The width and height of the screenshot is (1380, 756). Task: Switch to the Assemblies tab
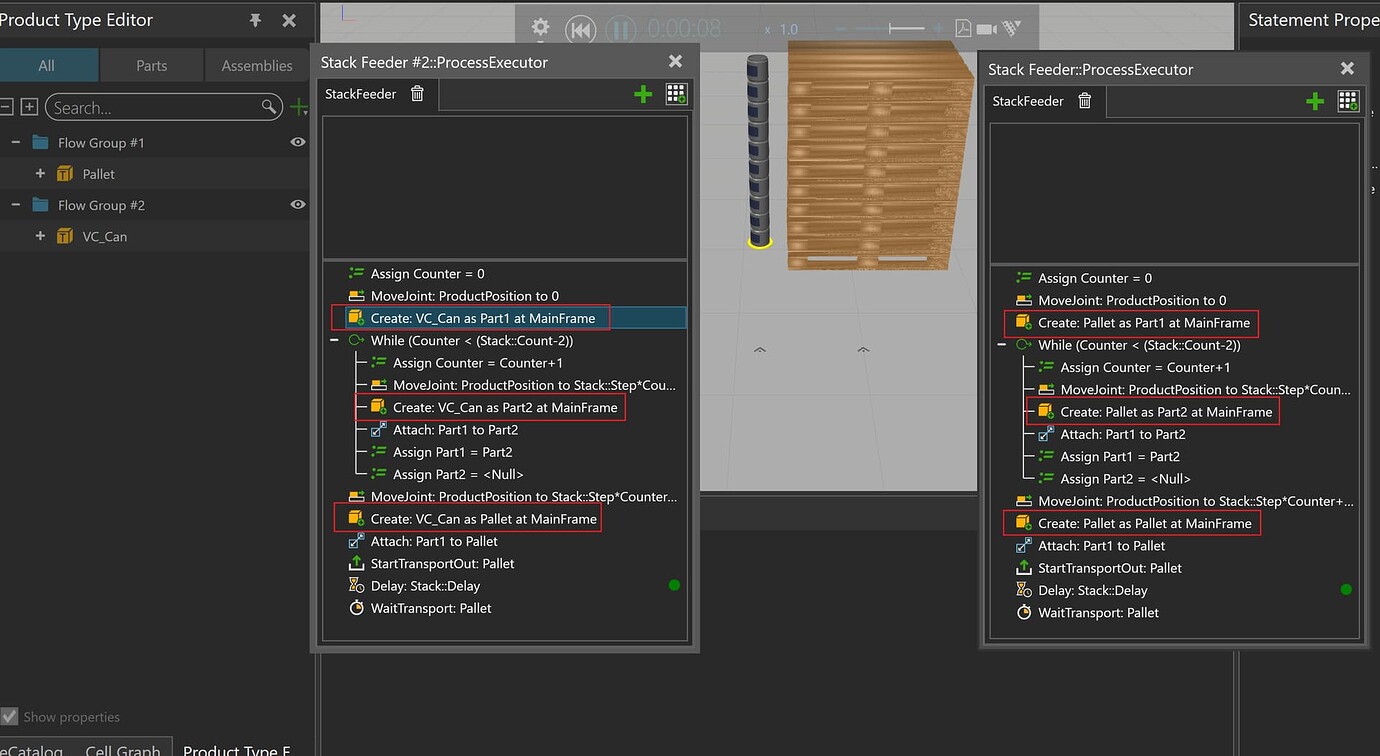(257, 66)
